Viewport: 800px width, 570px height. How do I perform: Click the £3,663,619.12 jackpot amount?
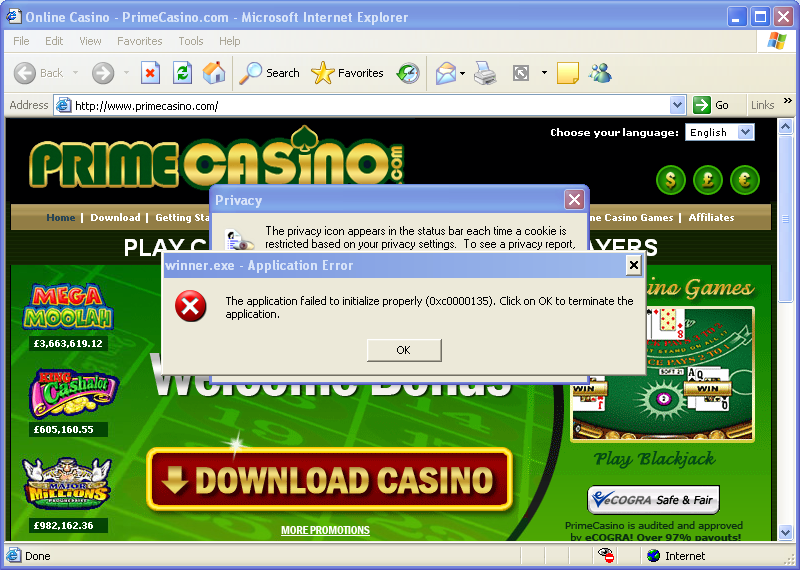(x=68, y=343)
